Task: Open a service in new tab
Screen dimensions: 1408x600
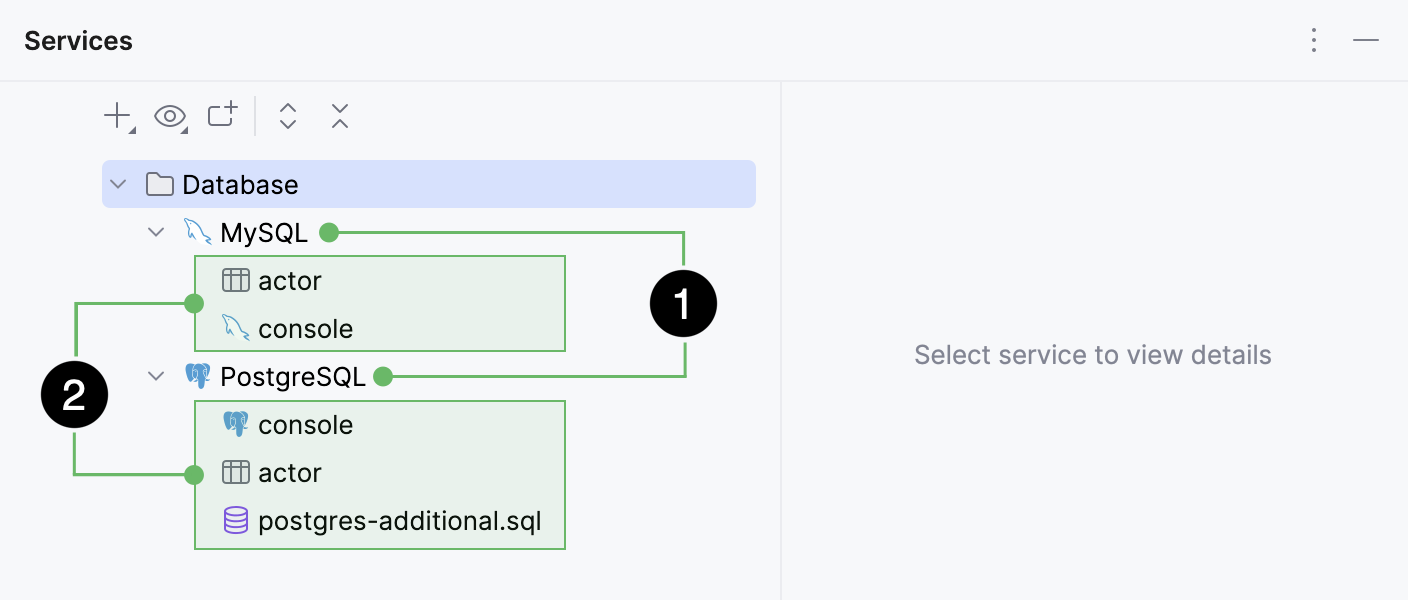Action: point(221,116)
